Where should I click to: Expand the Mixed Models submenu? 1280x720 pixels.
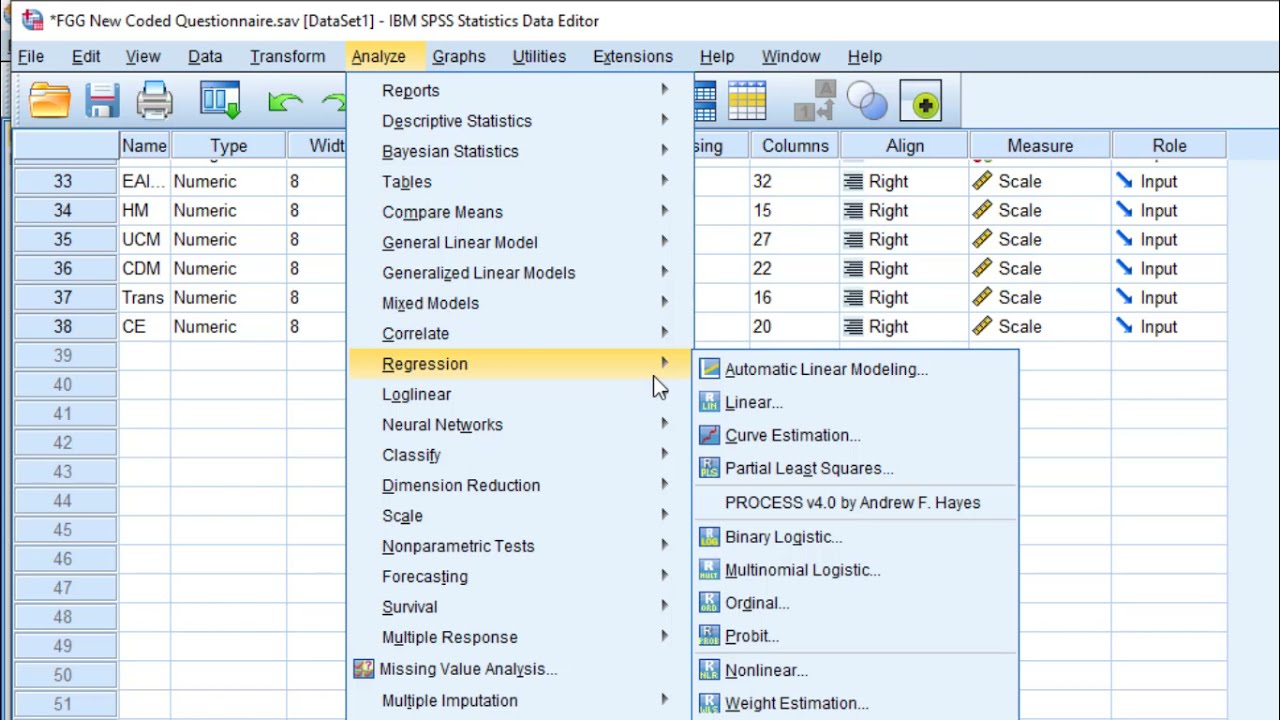(520, 303)
